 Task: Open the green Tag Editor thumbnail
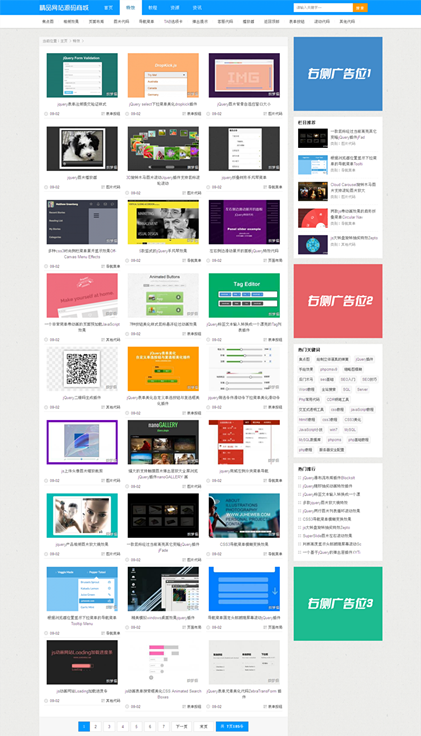tap(244, 295)
